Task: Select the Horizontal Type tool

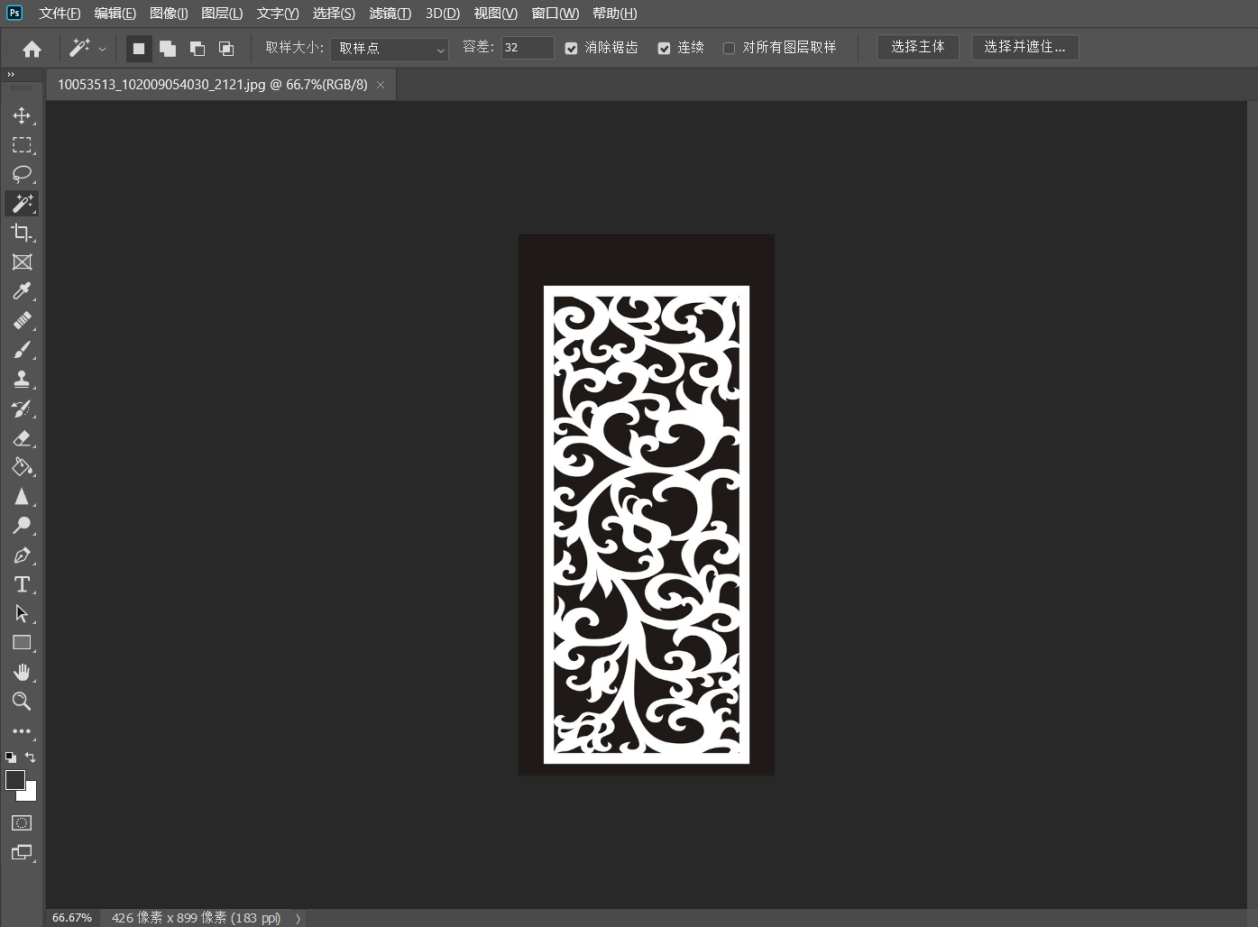Action: pos(21,584)
